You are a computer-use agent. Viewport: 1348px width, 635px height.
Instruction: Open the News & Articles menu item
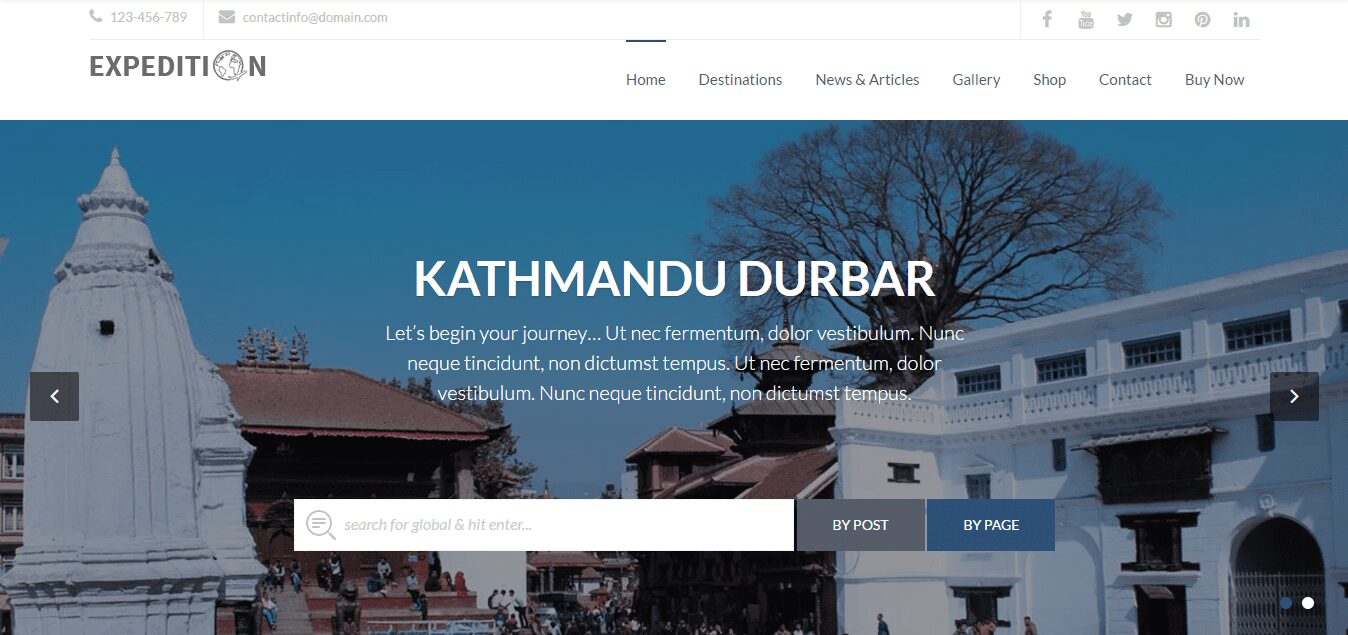(x=867, y=80)
